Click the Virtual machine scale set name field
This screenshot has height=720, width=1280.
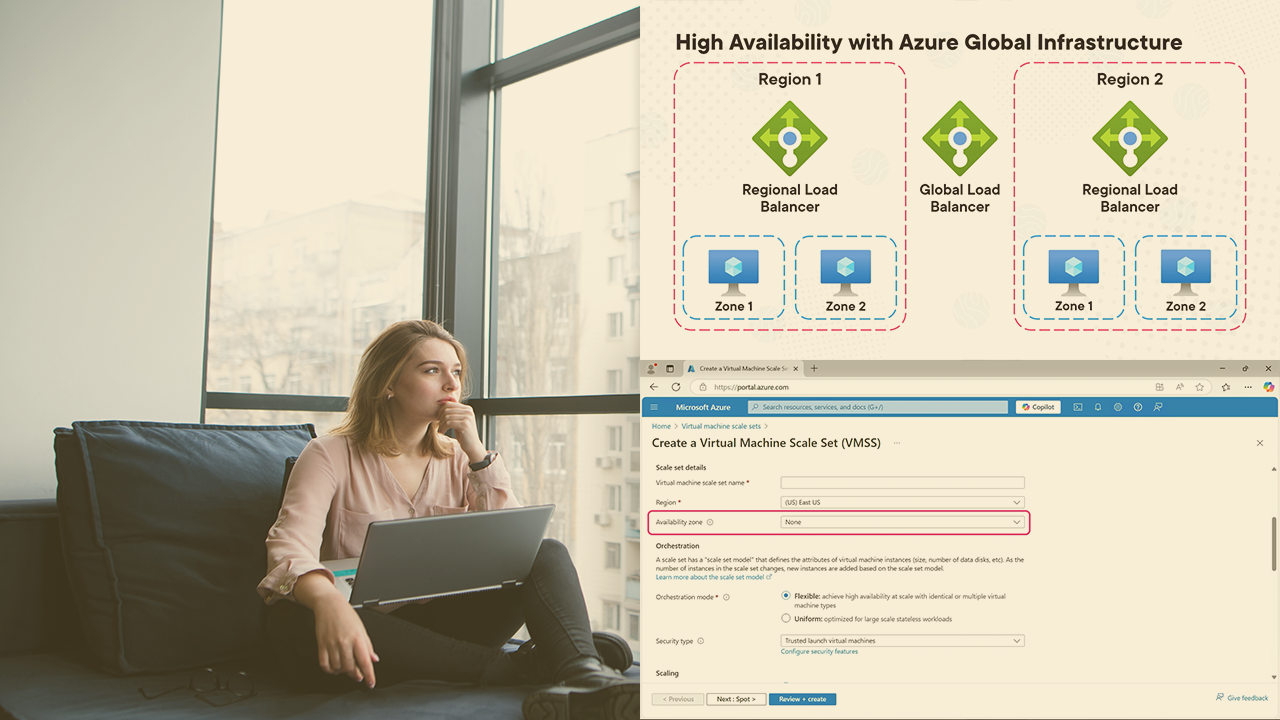(x=902, y=483)
